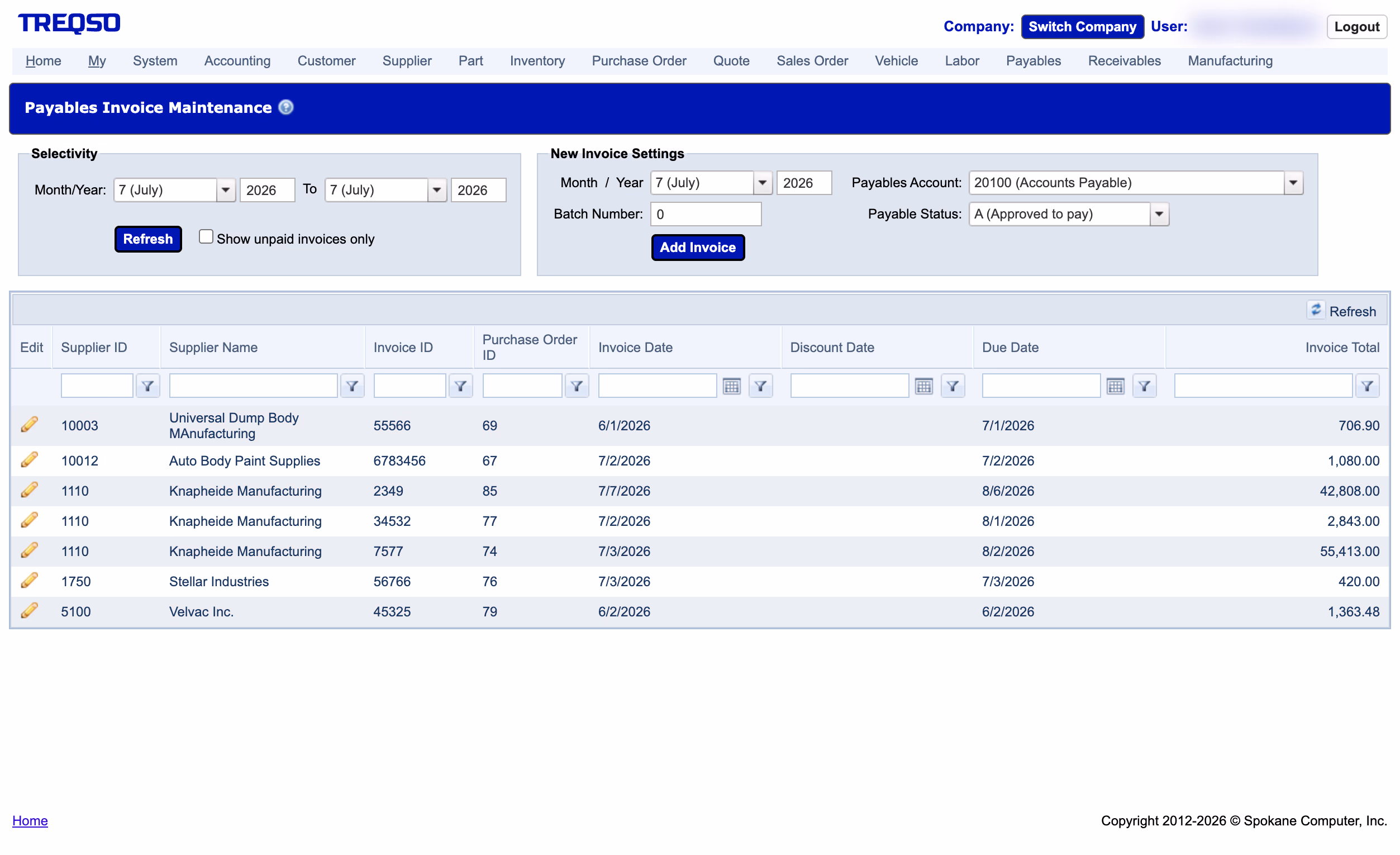
Task: Click the Switch Company button
Action: pyautogui.click(x=1082, y=27)
